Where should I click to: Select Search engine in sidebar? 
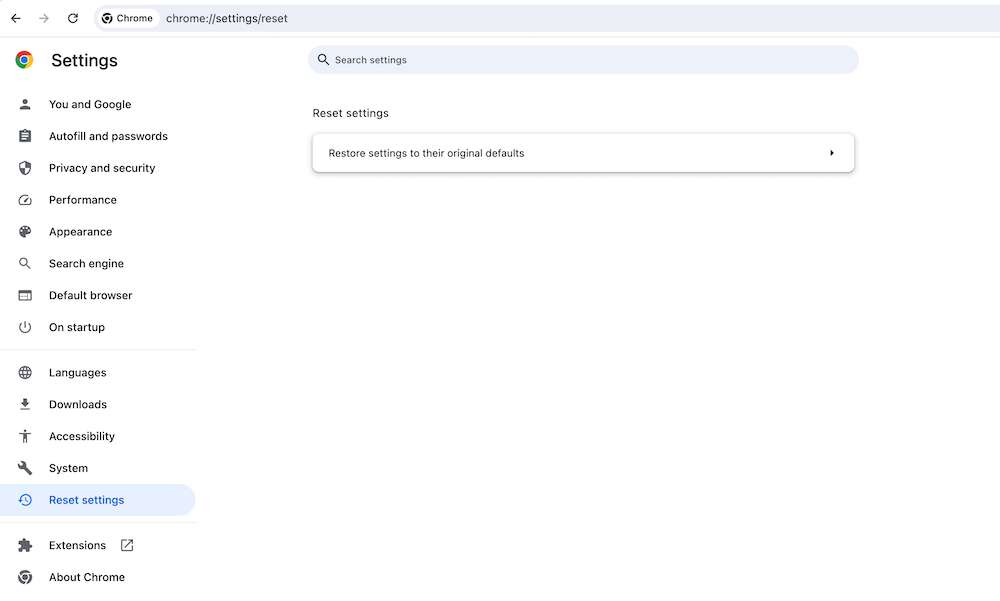pyautogui.click(x=86, y=264)
